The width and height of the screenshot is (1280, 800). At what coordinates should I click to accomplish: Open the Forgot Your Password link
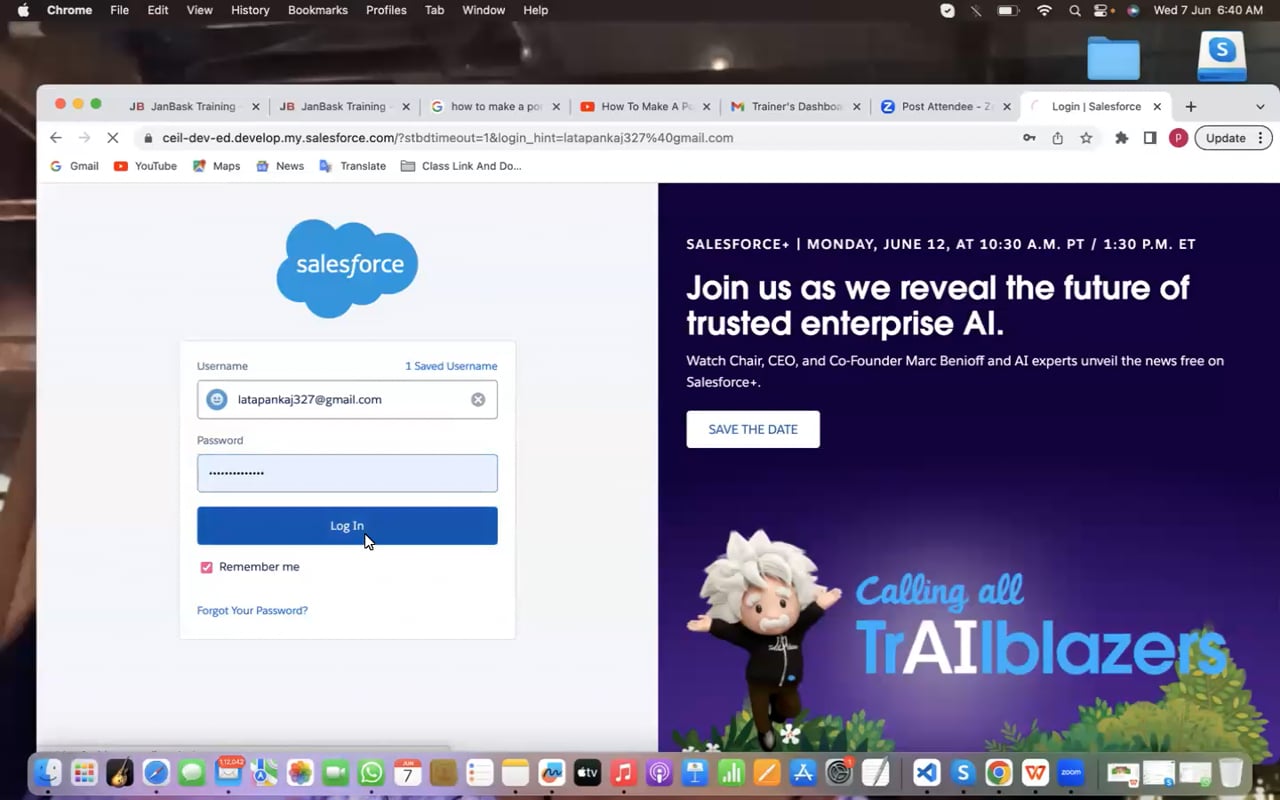pos(252,610)
